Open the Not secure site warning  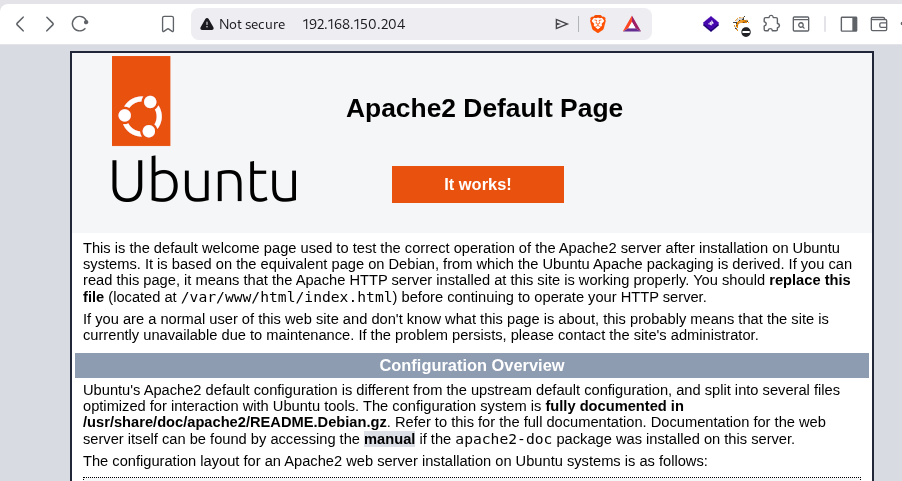(x=242, y=24)
